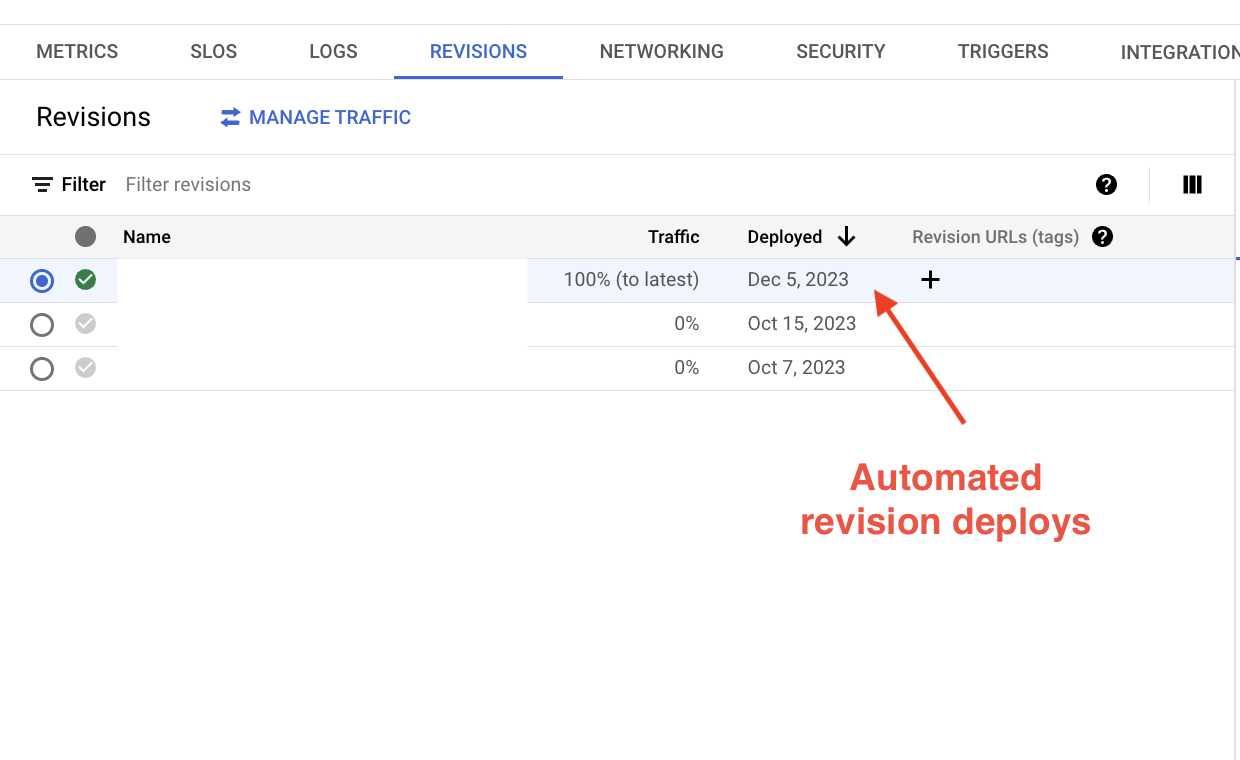Select the Oct 15, 2023 revision radio button
1240x760 pixels.
[42, 325]
